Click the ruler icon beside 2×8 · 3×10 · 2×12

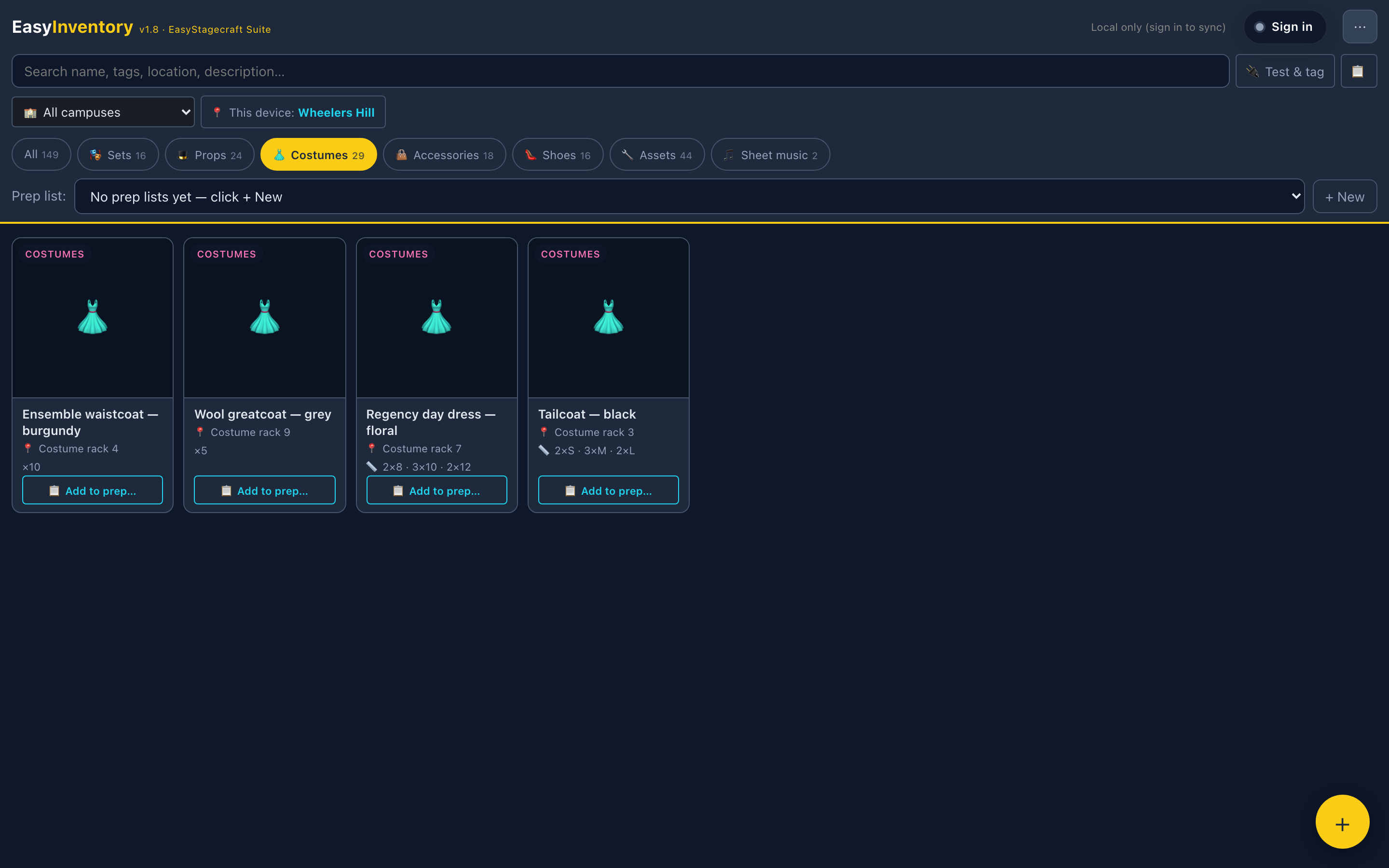pos(371,467)
